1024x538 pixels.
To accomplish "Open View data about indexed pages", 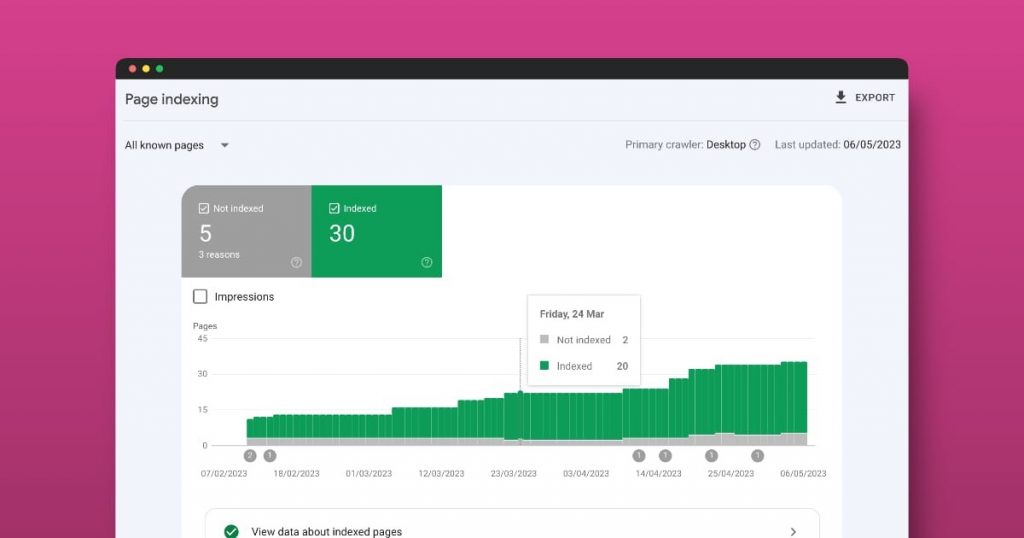I will [512, 524].
